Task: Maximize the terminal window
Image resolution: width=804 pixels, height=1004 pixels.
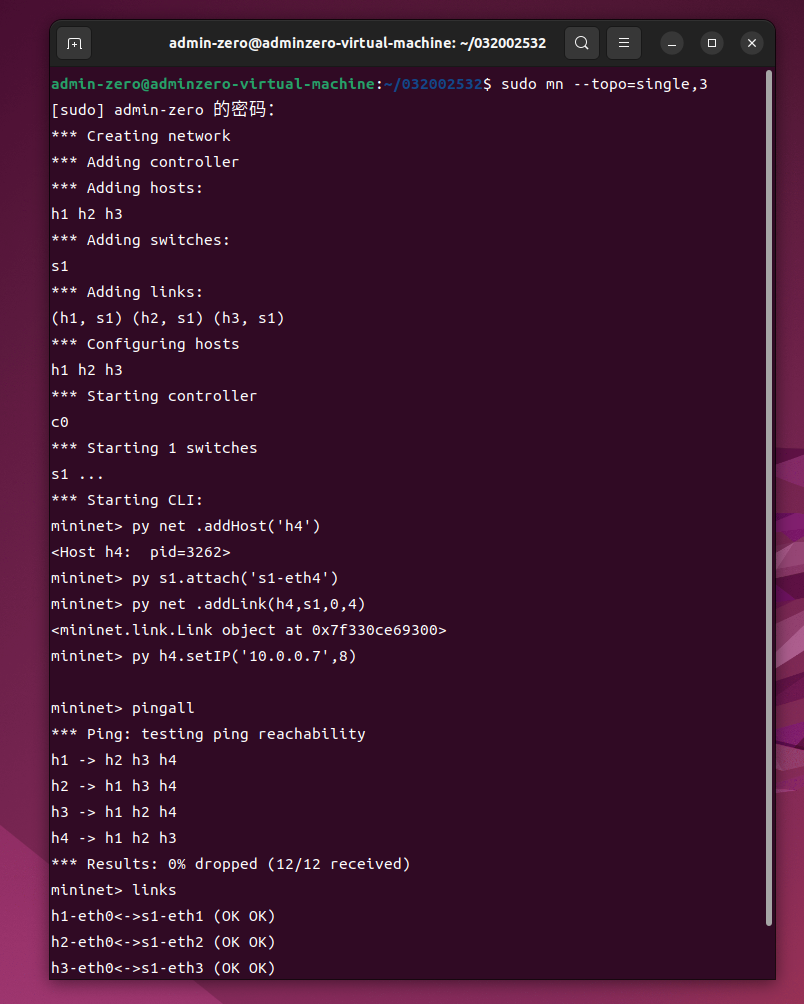Action: (x=712, y=44)
